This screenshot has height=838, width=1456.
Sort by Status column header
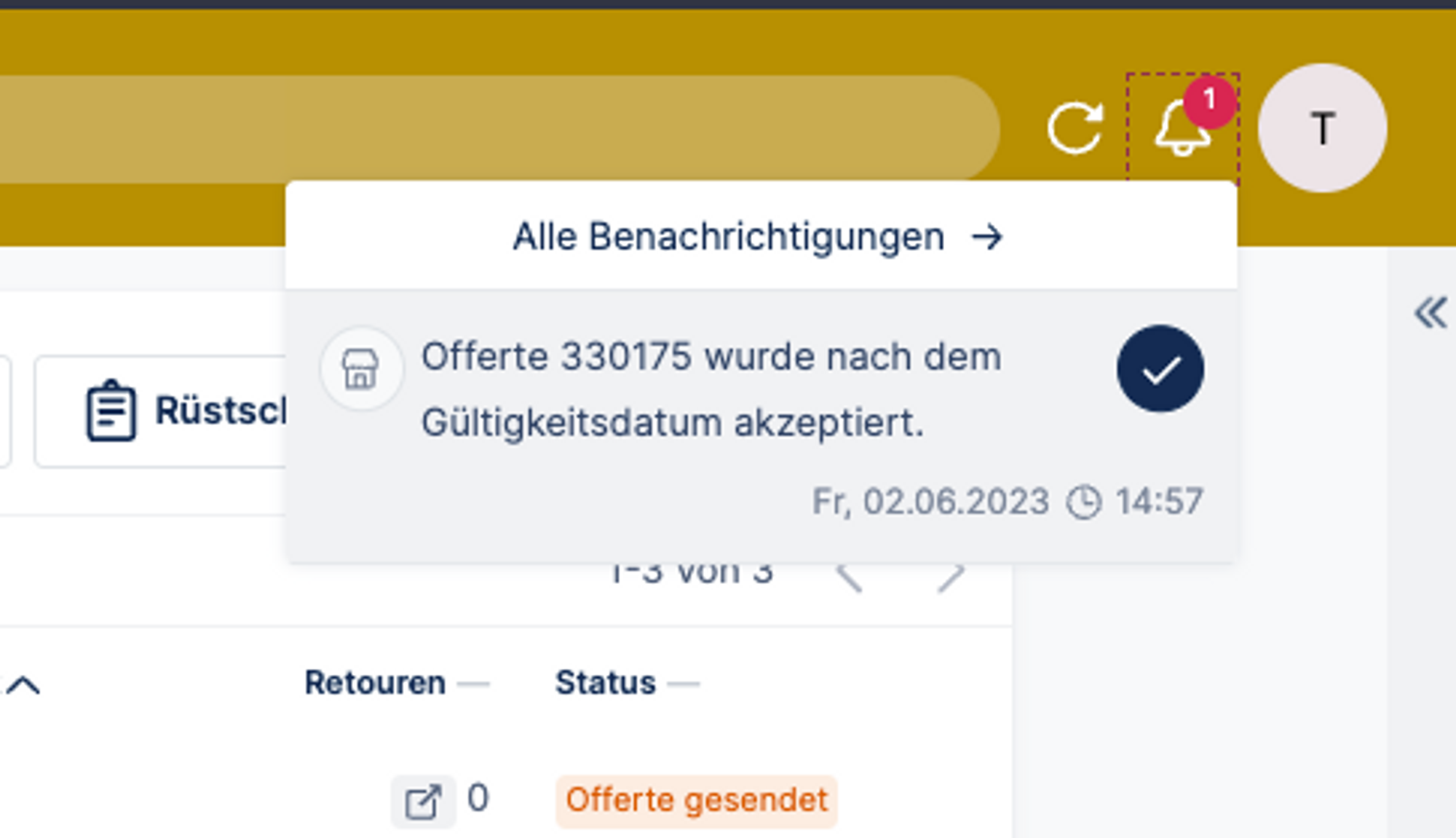605,683
